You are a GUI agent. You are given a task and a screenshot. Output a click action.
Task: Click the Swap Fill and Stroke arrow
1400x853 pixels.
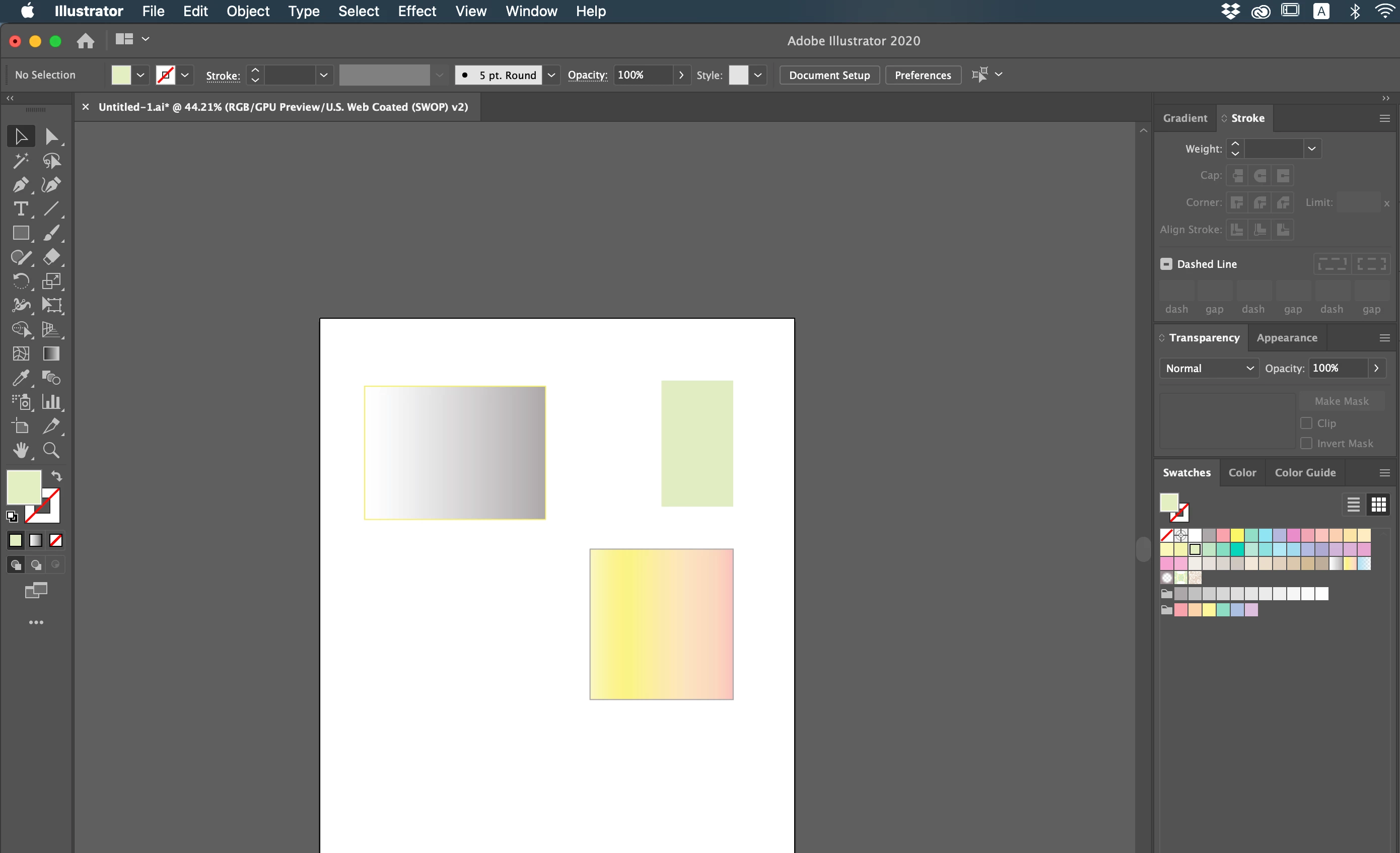tap(56, 476)
